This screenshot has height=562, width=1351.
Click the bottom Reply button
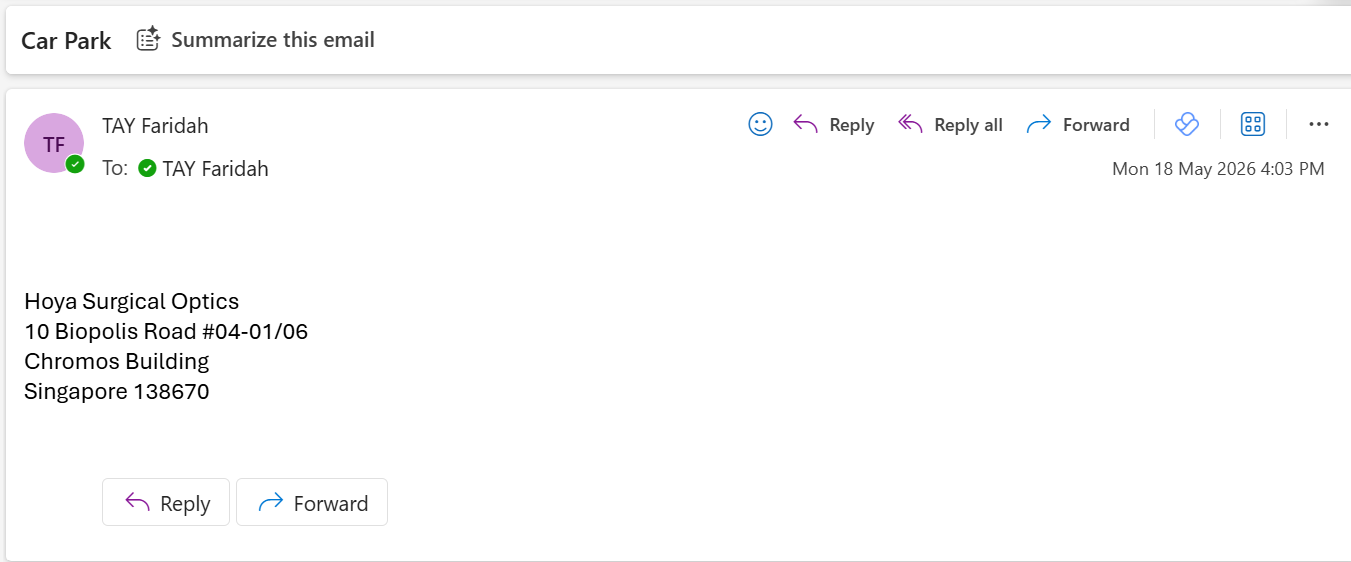[x=166, y=502]
